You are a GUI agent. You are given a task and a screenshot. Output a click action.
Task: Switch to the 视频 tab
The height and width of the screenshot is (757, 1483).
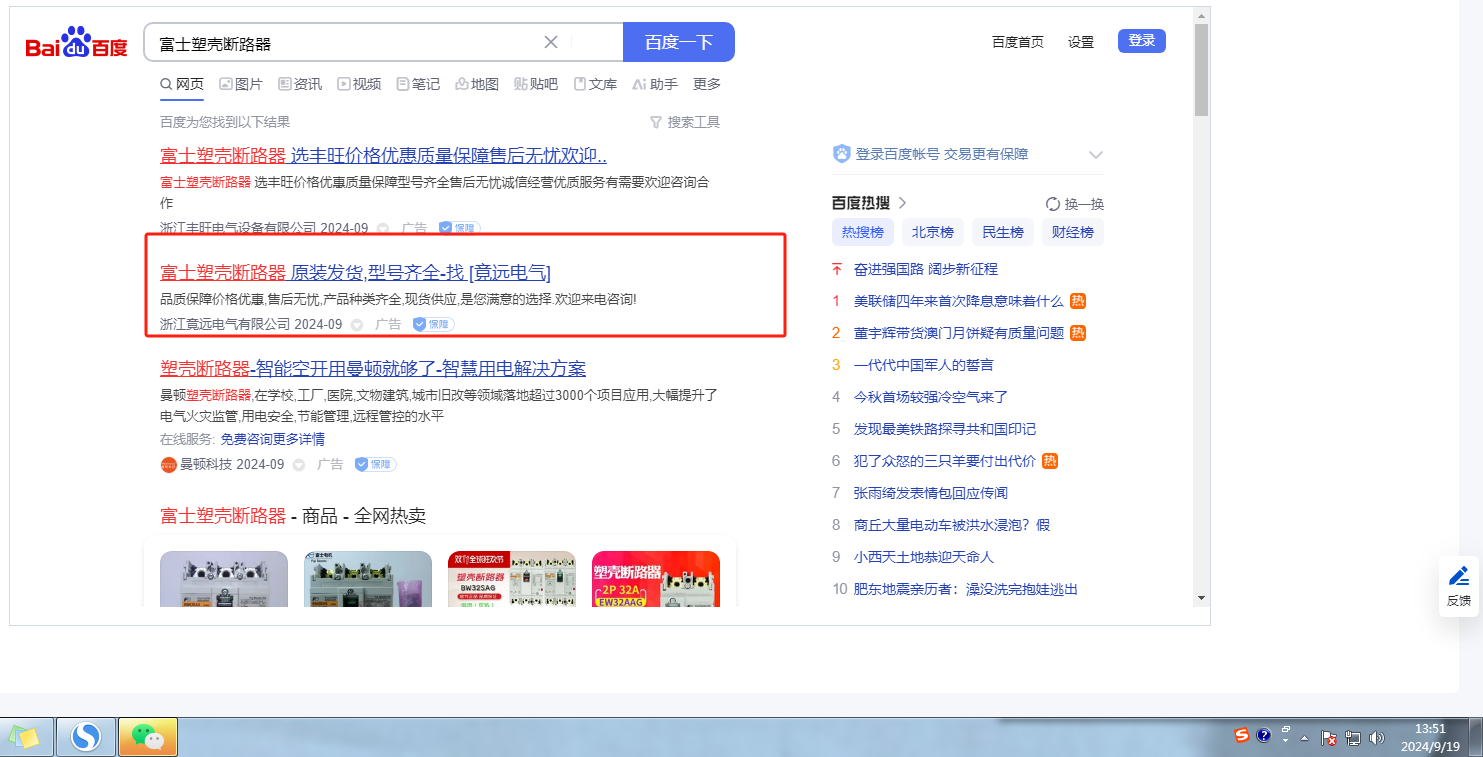tap(359, 84)
